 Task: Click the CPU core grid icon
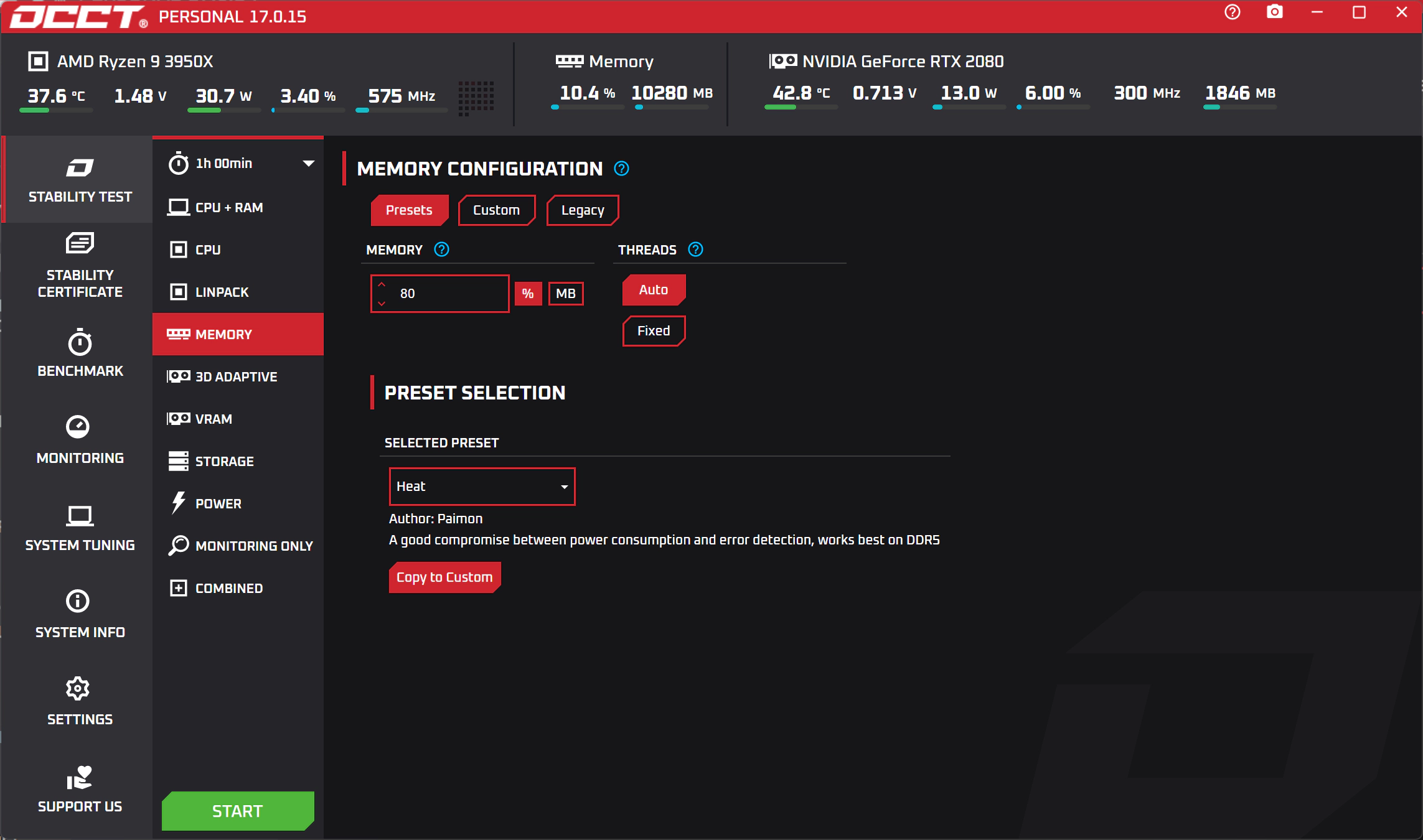pyautogui.click(x=476, y=98)
